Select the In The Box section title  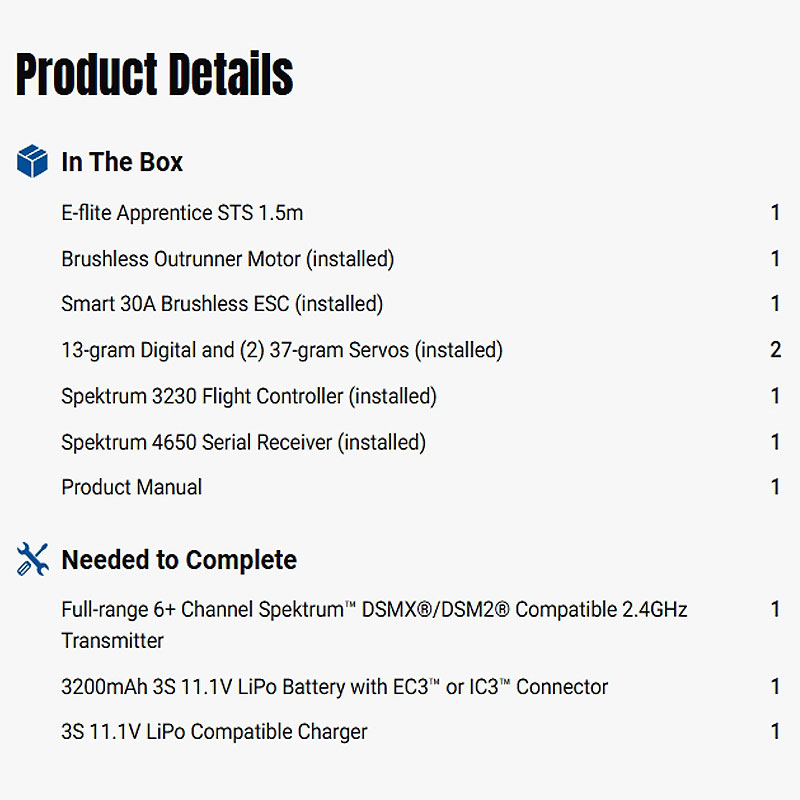tap(122, 162)
